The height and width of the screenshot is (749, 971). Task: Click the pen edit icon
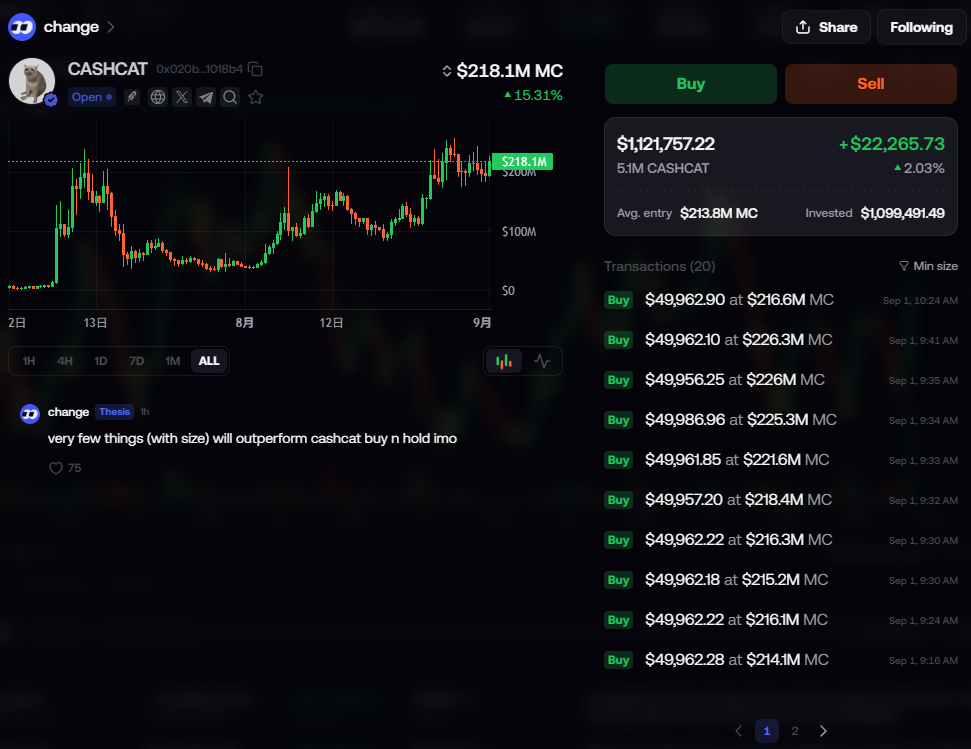(x=131, y=97)
